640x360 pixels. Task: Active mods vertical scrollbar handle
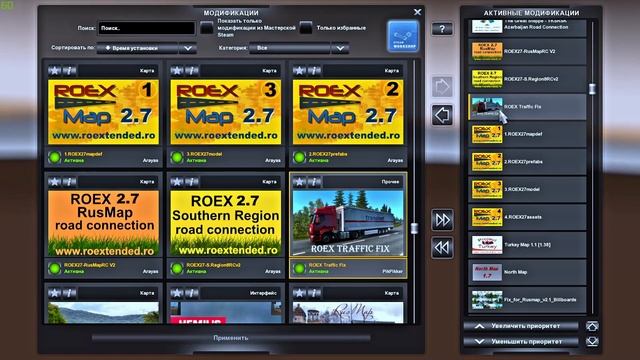click(592, 89)
